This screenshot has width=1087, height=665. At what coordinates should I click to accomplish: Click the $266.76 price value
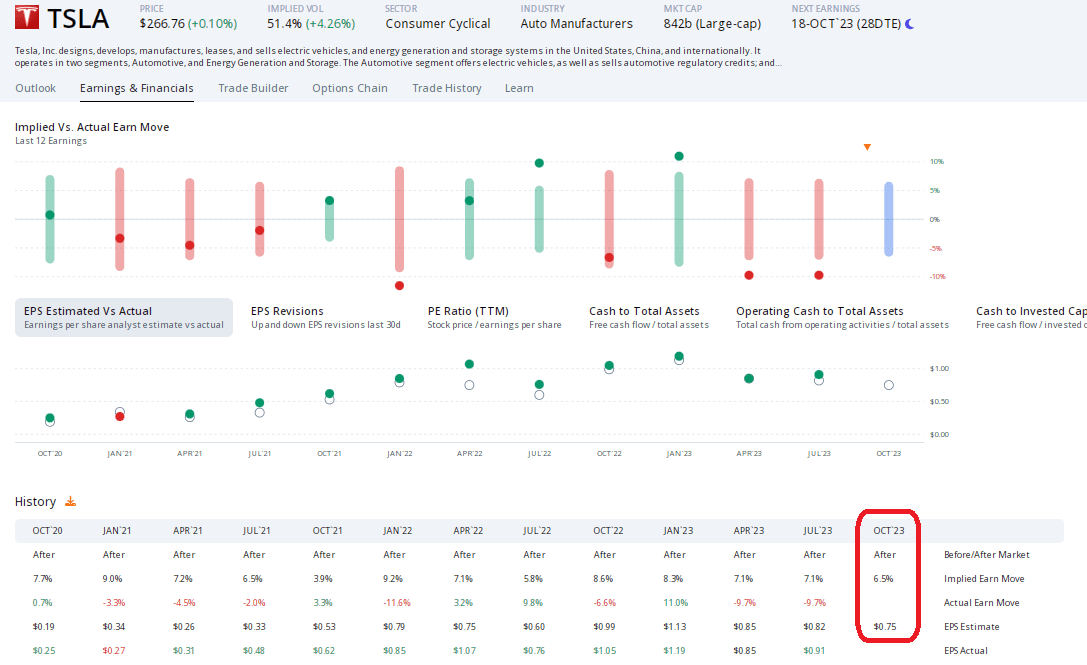pyautogui.click(x=162, y=24)
